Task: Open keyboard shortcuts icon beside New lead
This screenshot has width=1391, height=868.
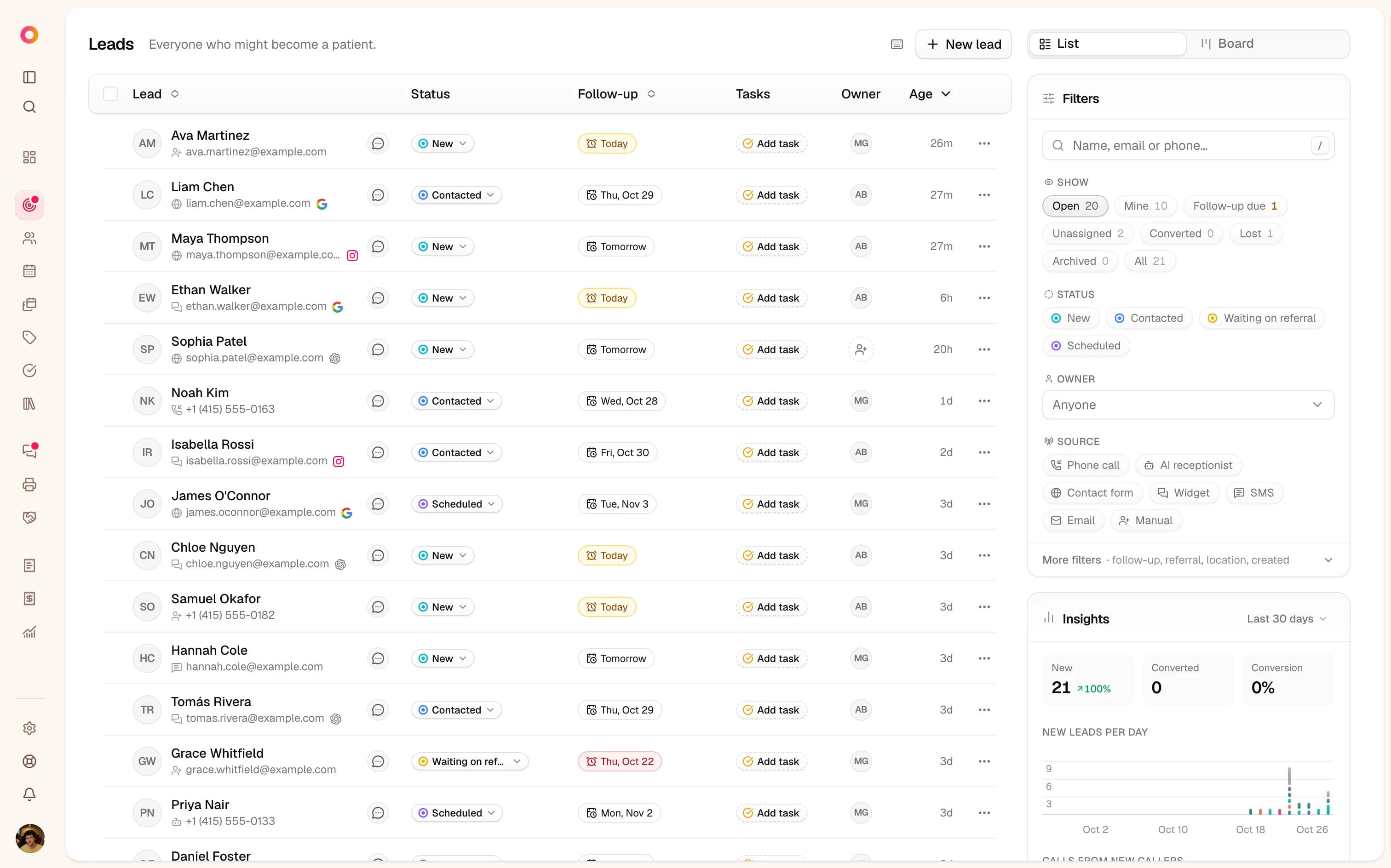Action: 897,44
